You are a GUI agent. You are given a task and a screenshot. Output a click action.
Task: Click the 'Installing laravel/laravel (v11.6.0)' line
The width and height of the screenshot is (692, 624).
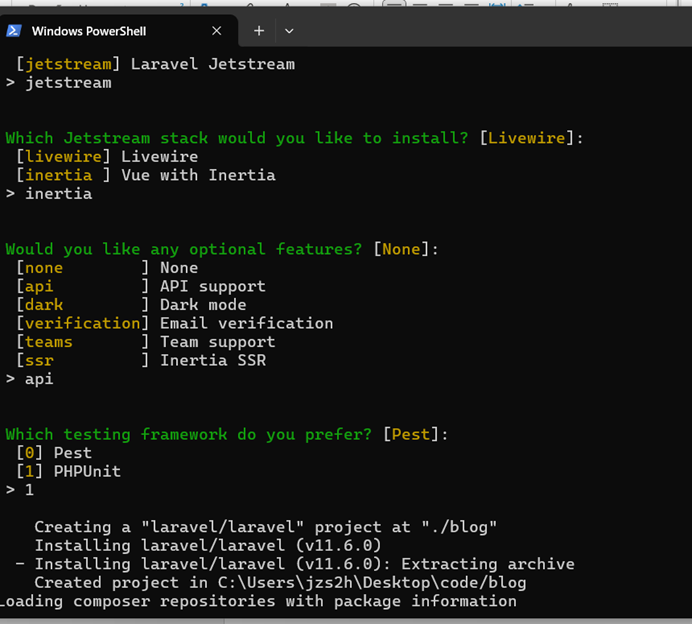coord(208,546)
